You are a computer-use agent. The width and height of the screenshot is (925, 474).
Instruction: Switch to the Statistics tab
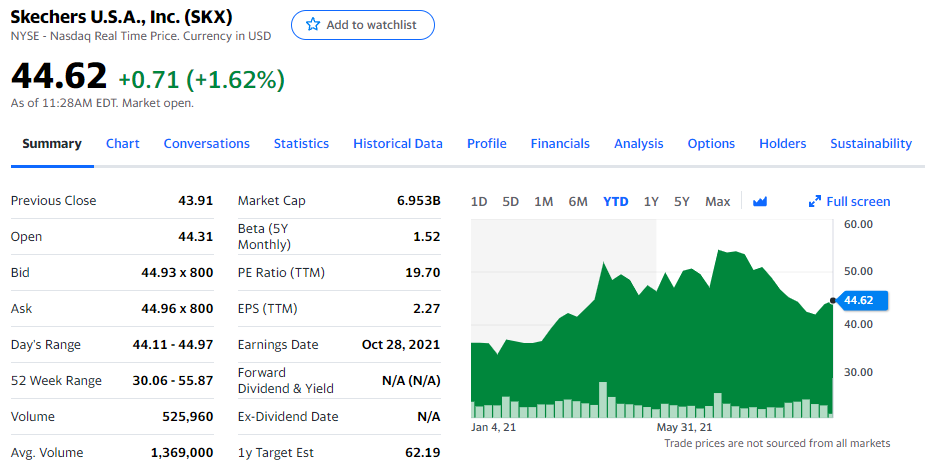click(301, 143)
